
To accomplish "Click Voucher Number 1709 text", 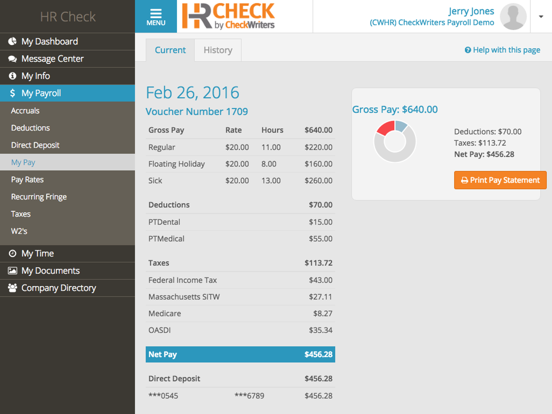I will (x=197, y=112).
